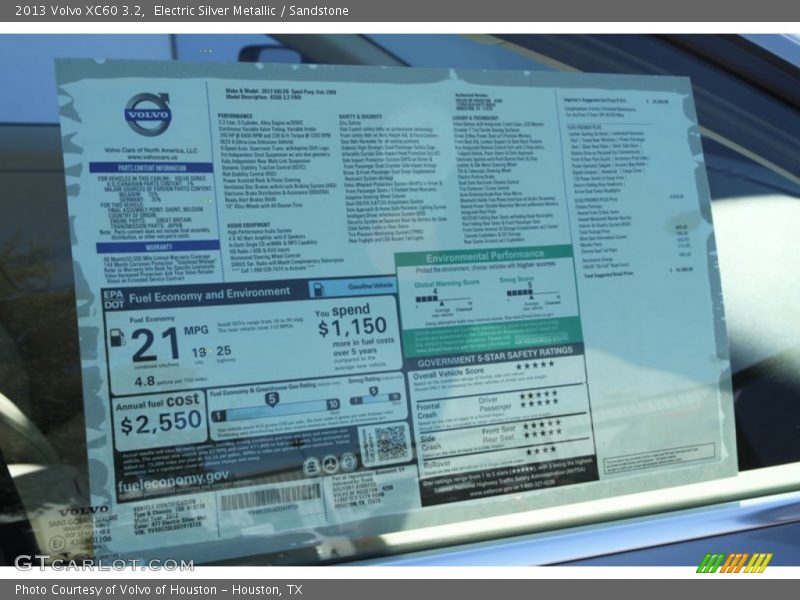This screenshot has height=600, width=800.
Task: Click the green barcode logo in bottom-right corner
Action: pyautogui.click(x=735, y=565)
